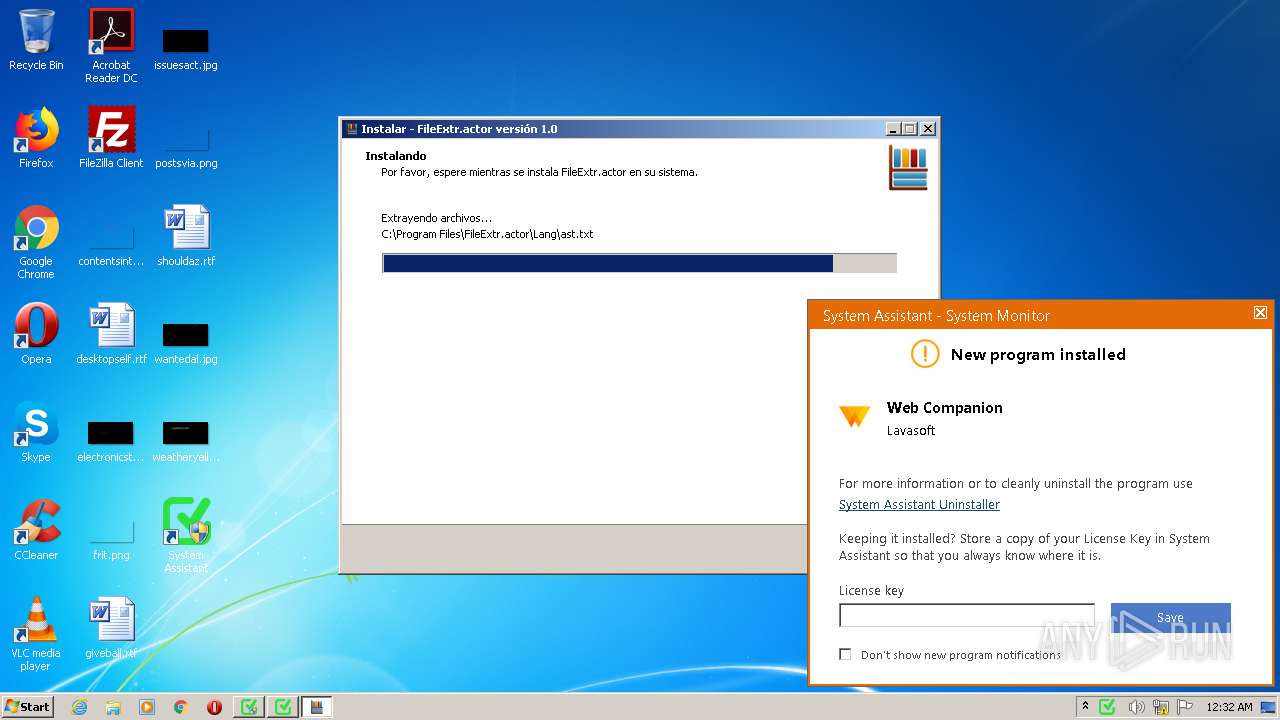
Task: Select wantedal.jpg image file
Action: point(186,343)
